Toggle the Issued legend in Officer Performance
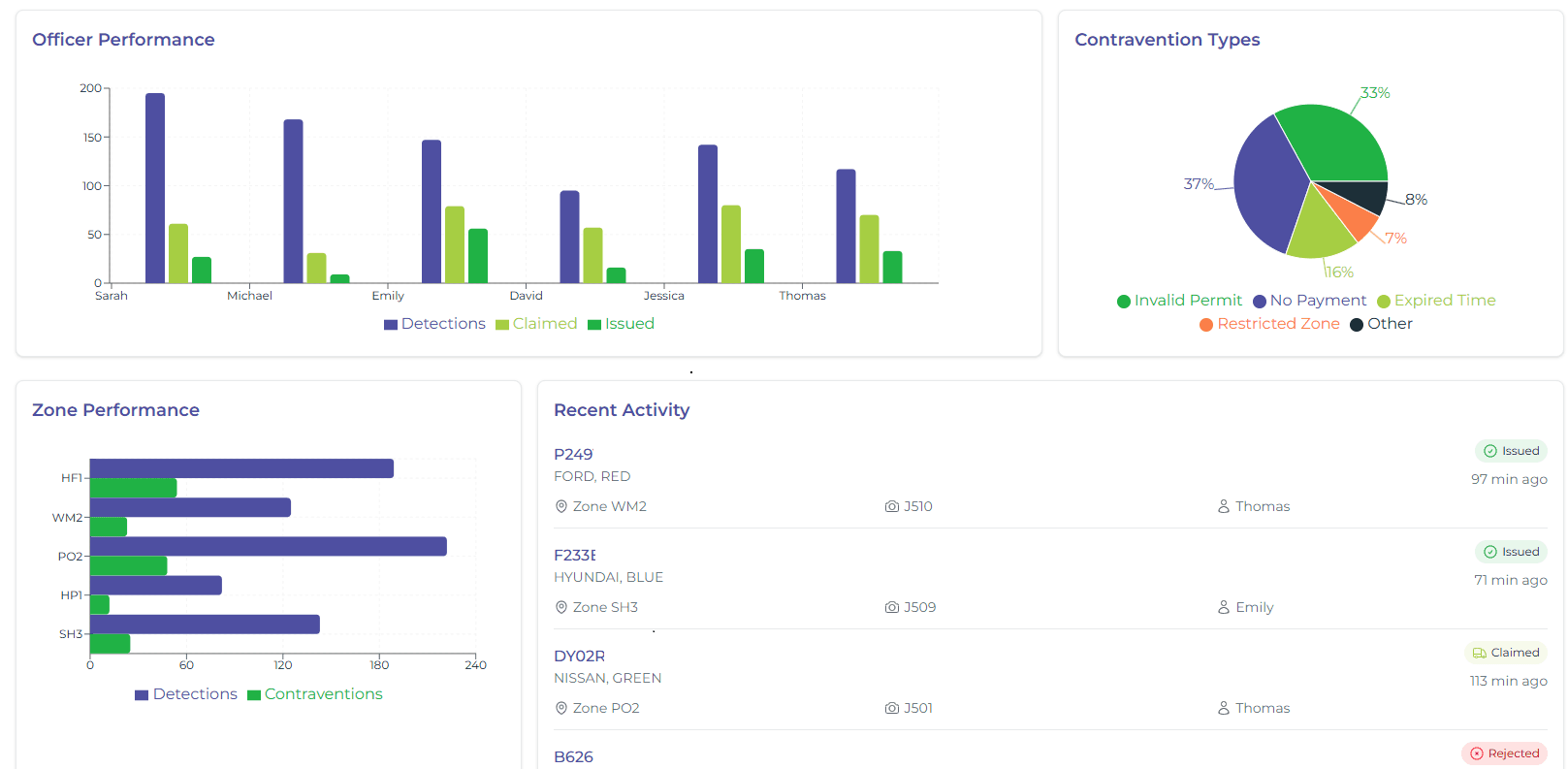The height and width of the screenshot is (769, 1568). click(621, 324)
